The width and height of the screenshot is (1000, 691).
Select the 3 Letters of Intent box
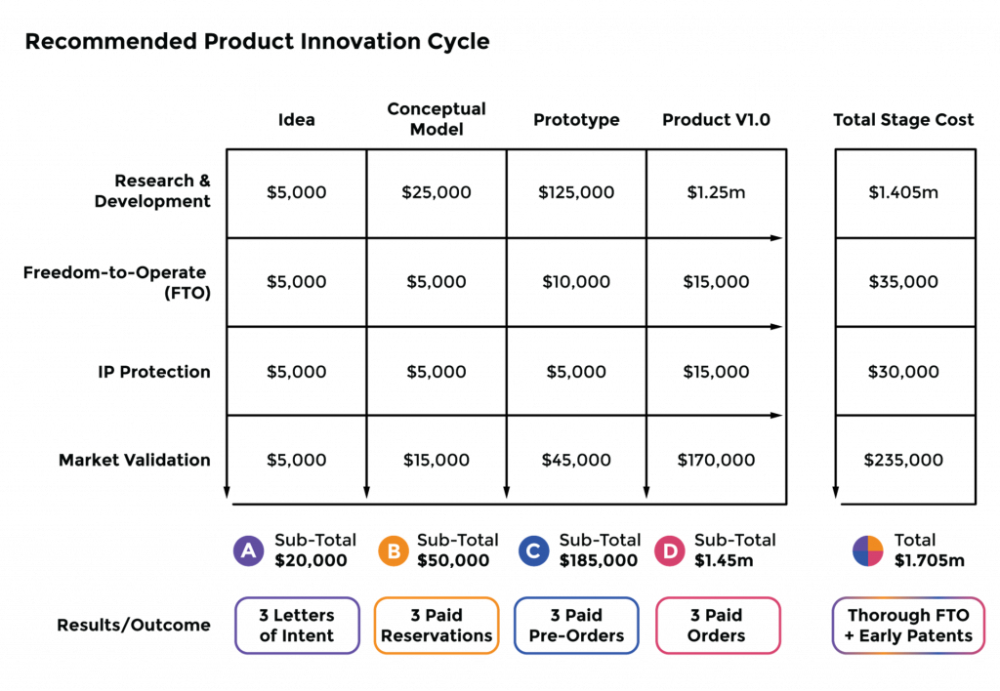point(296,626)
